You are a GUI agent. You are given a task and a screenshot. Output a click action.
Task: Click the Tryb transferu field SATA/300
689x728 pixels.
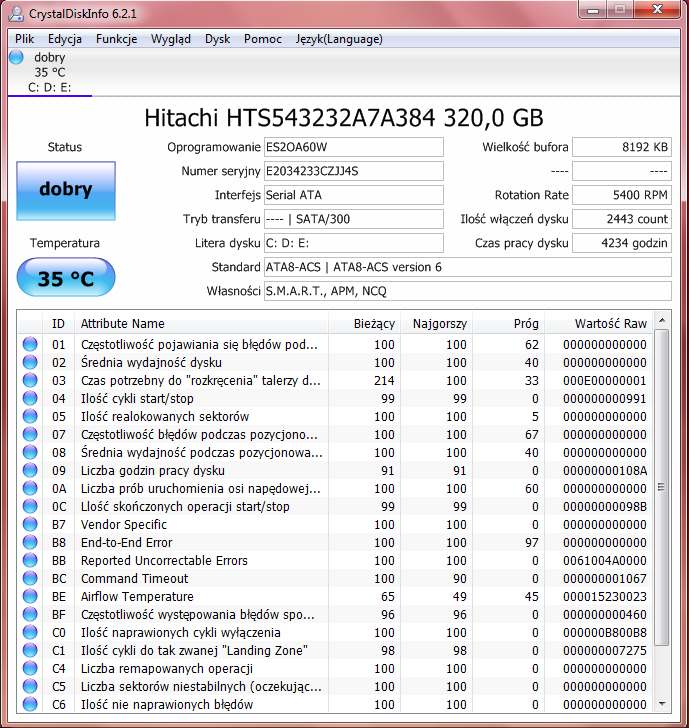click(354, 219)
